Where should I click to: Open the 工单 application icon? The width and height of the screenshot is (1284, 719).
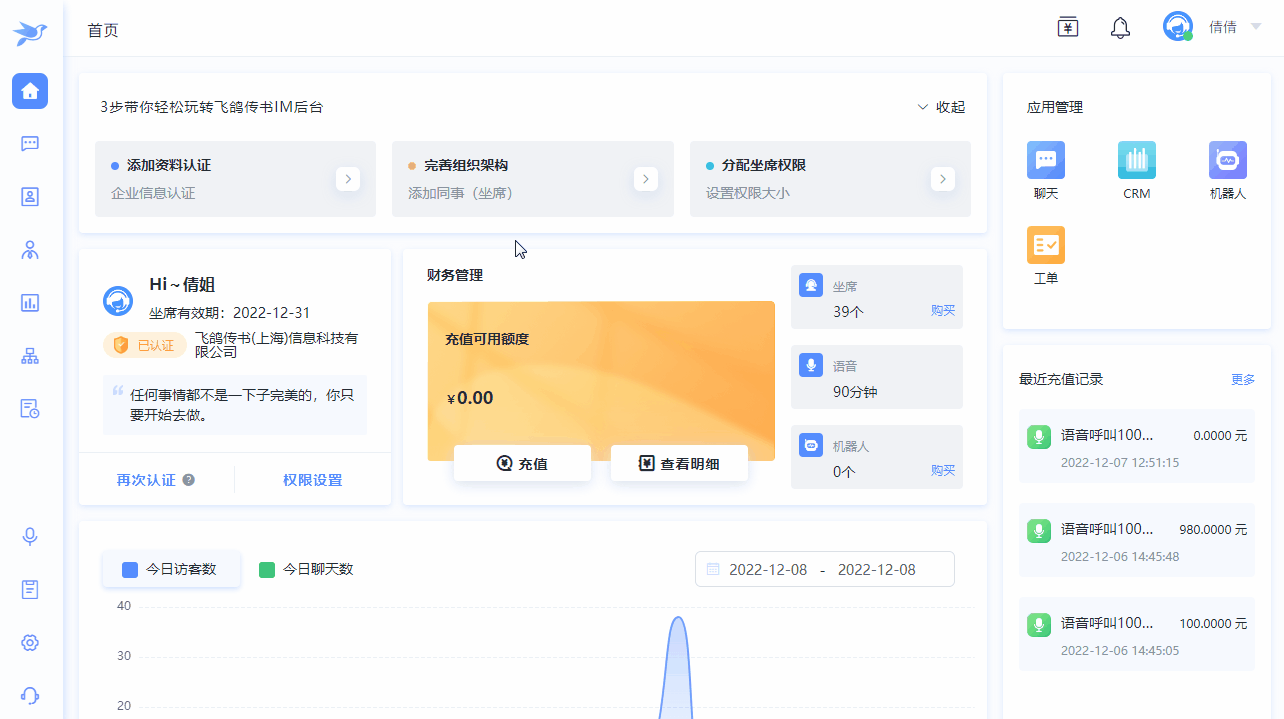[1045, 246]
